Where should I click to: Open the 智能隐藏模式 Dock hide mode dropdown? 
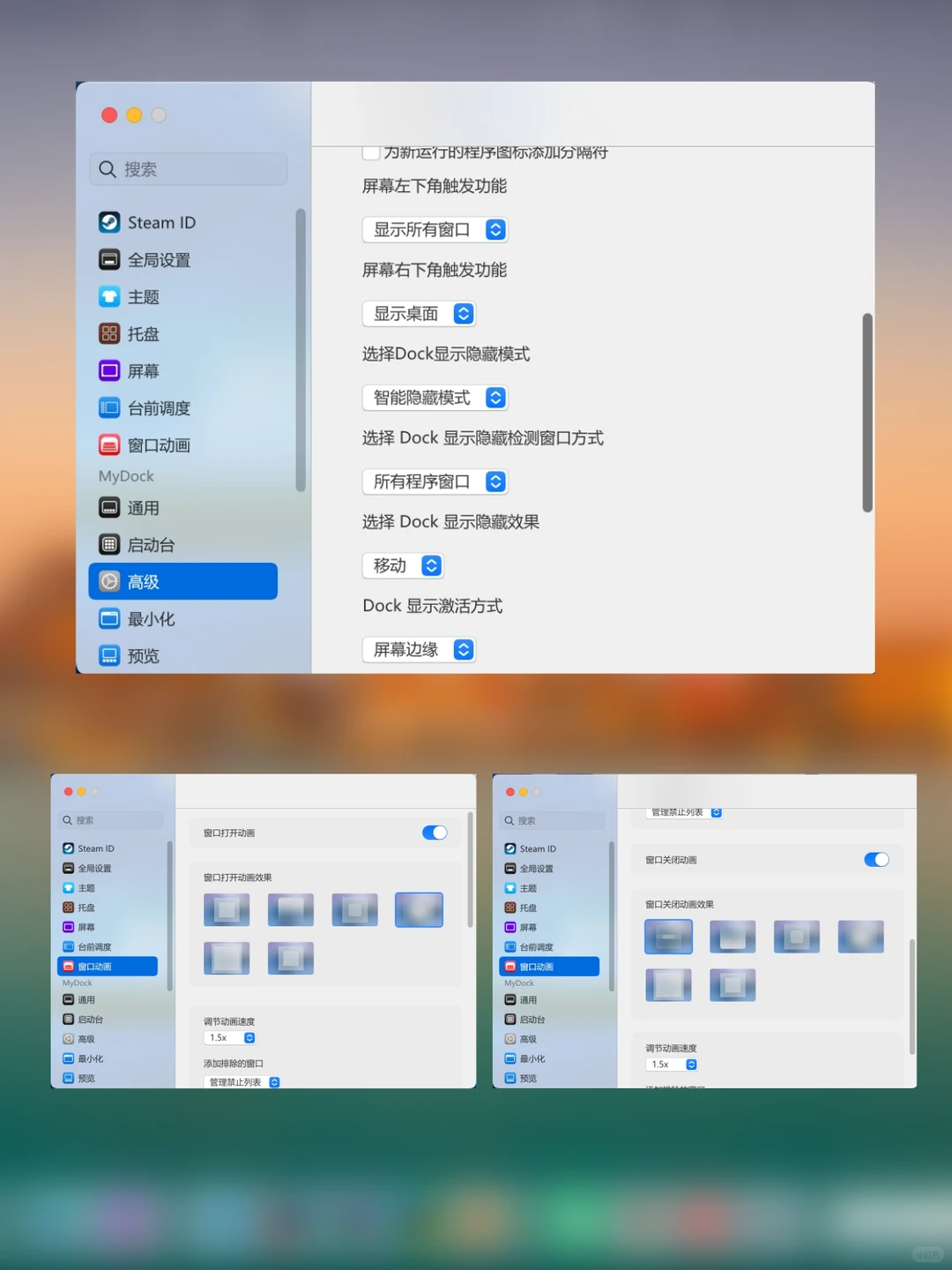tap(435, 398)
